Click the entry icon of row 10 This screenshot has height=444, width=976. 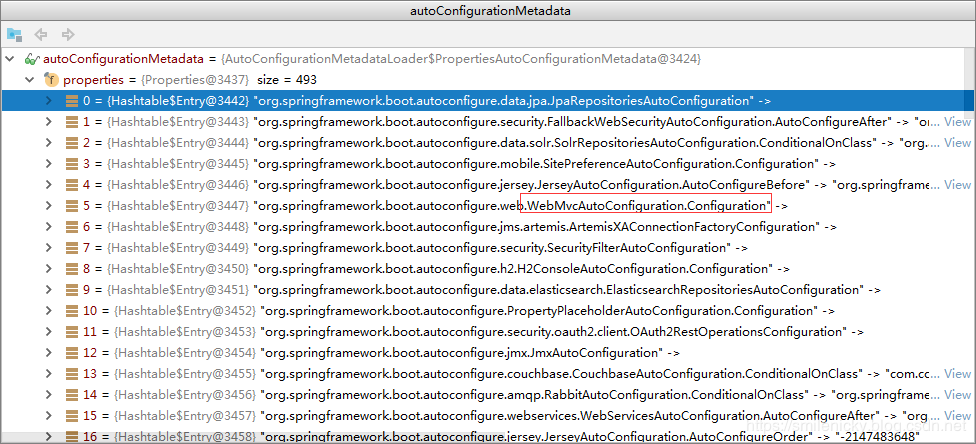72,311
